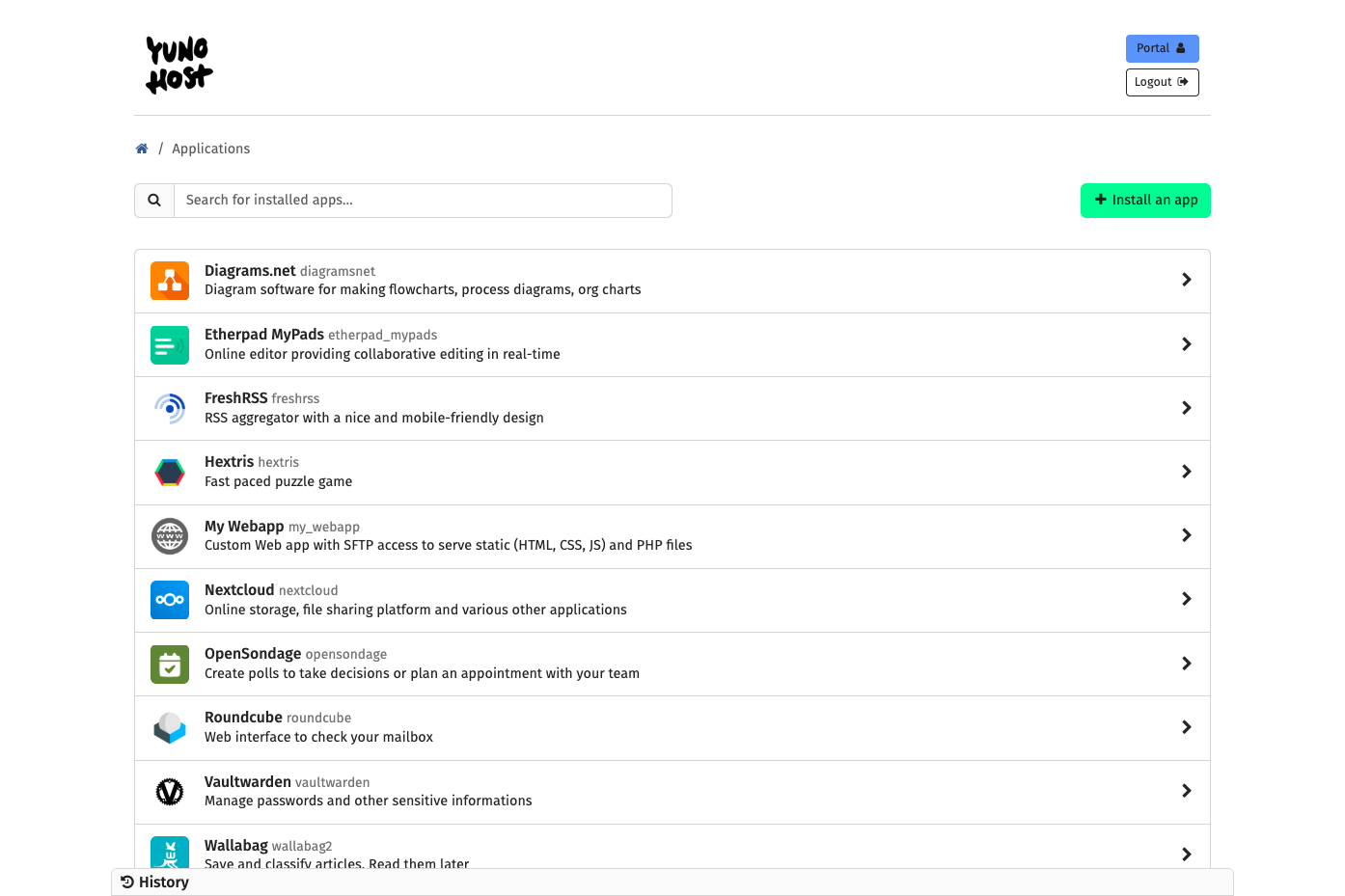1345x896 pixels.
Task: Open Roundcube via its chevron arrow
Action: click(1187, 727)
